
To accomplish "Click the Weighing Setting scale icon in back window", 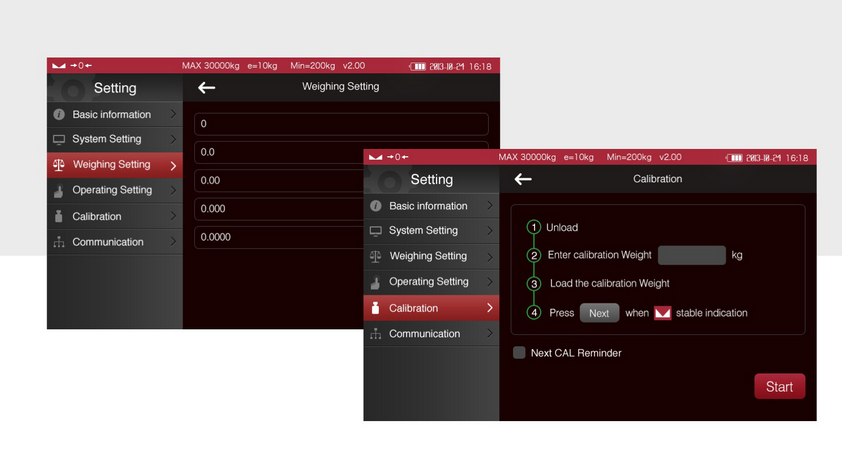I will 59,165.
